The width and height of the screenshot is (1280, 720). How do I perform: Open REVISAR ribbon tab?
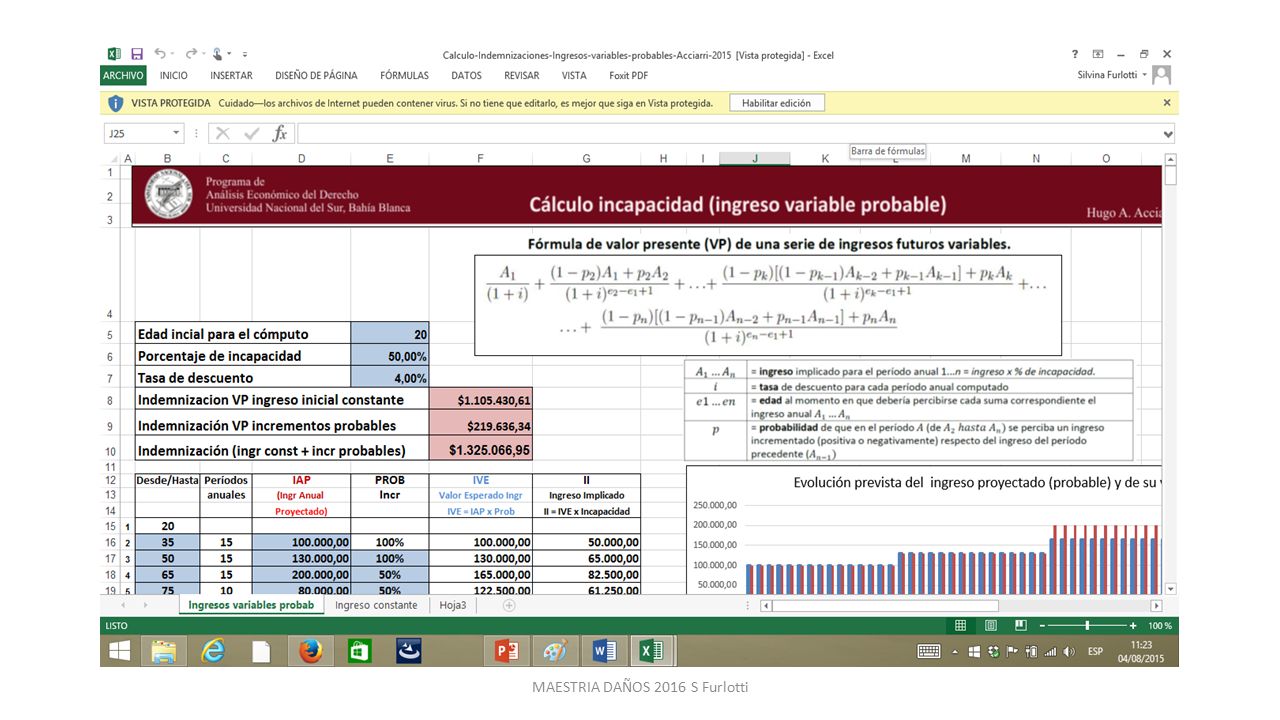point(521,75)
